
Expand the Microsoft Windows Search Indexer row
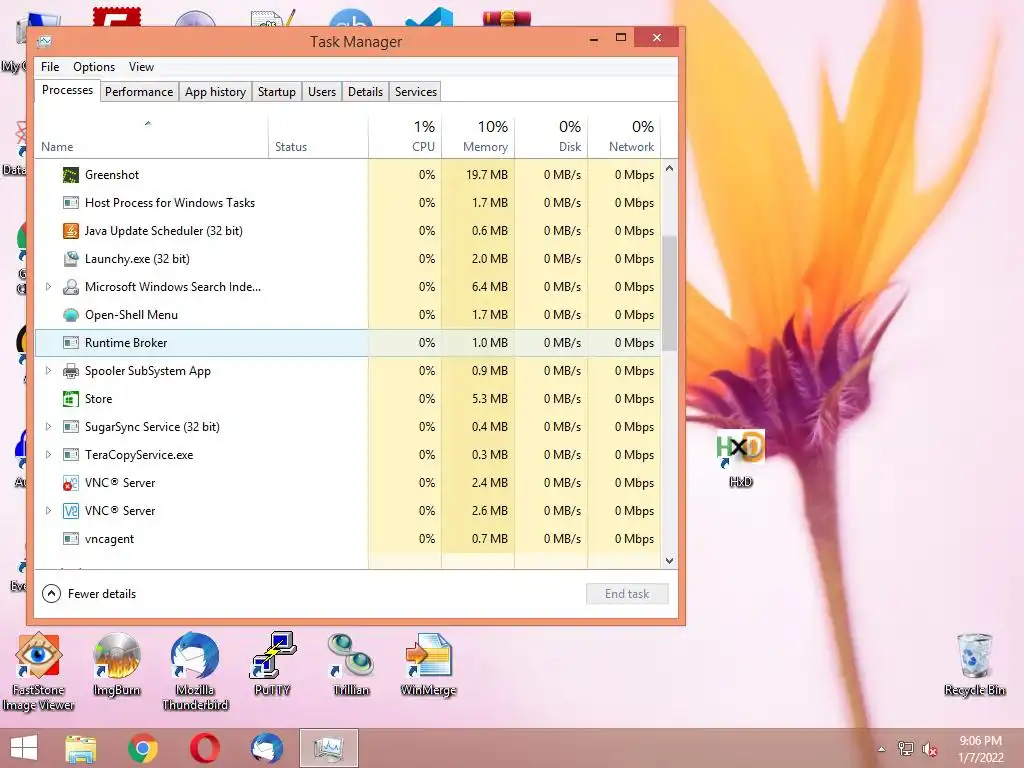[48, 287]
